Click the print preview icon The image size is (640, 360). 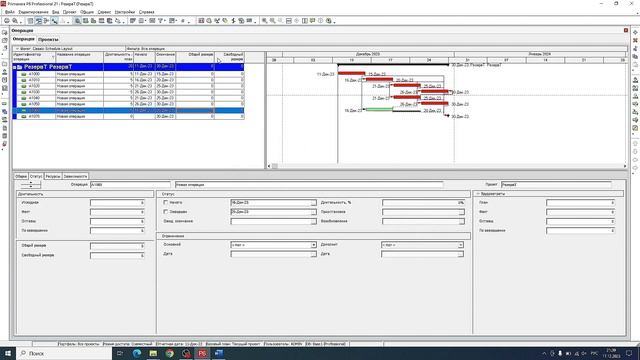pyautogui.click(x=15, y=21)
